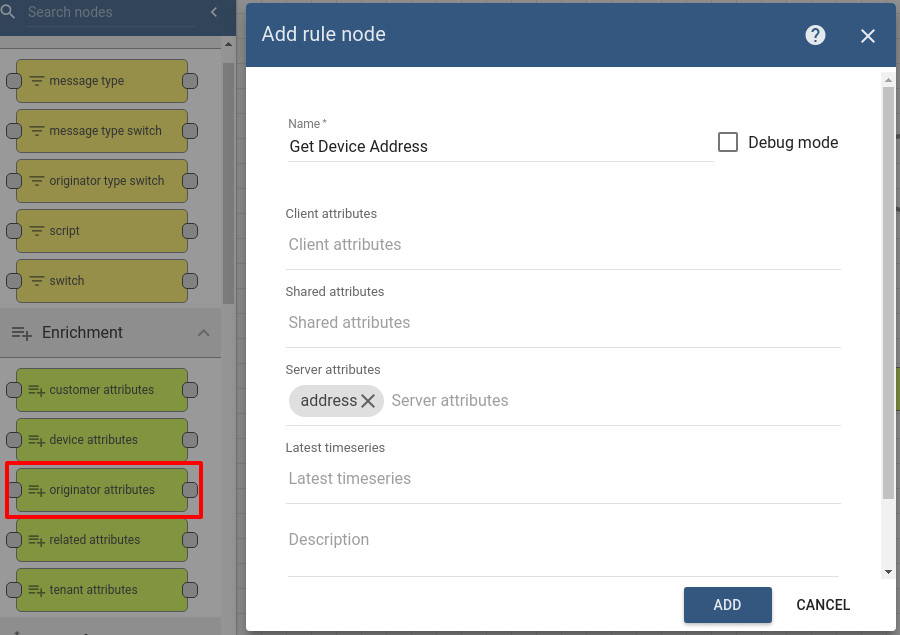Click into the Latest timeseries field
The image size is (900, 635).
click(562, 479)
